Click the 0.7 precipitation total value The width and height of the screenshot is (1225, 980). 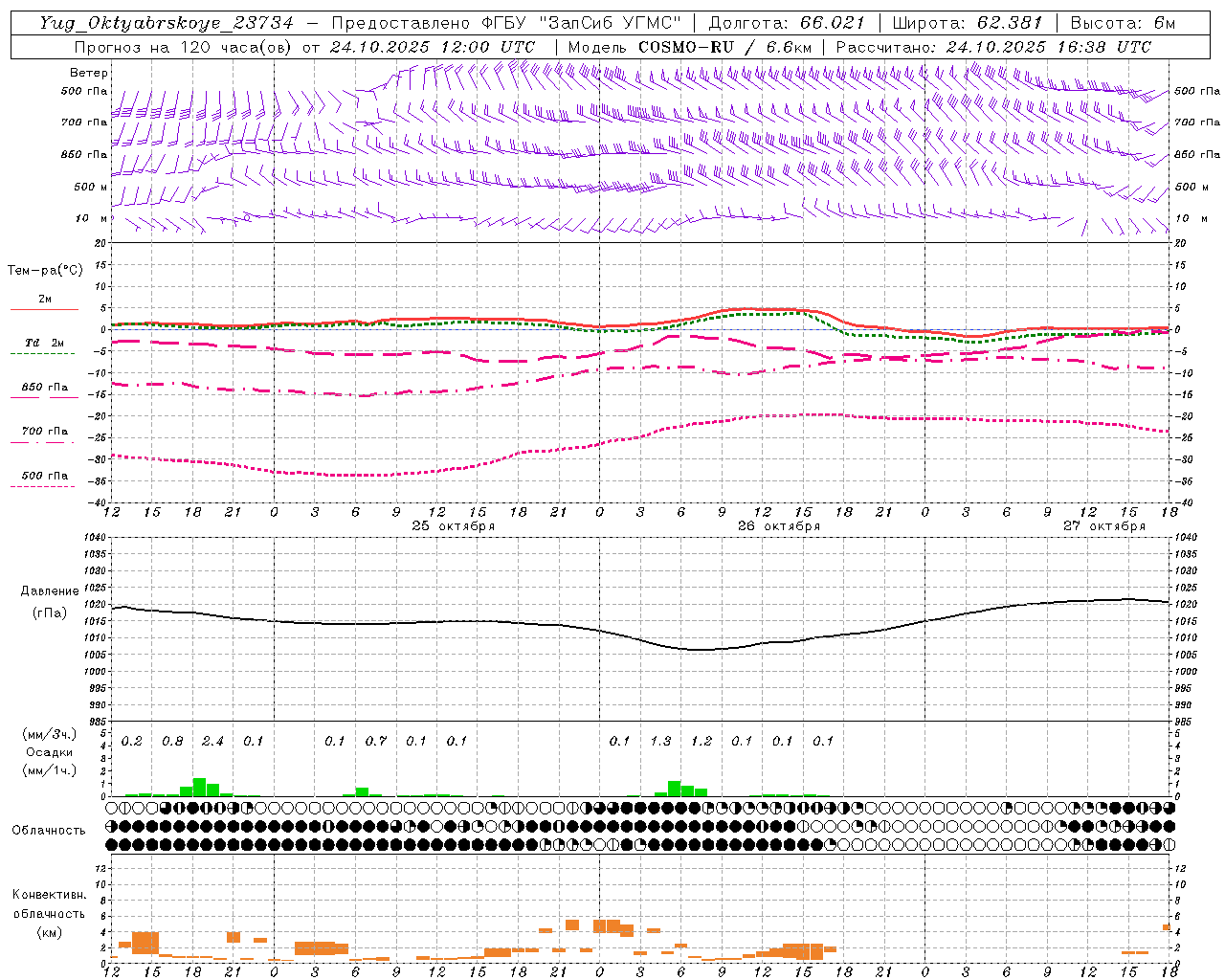[x=376, y=742]
